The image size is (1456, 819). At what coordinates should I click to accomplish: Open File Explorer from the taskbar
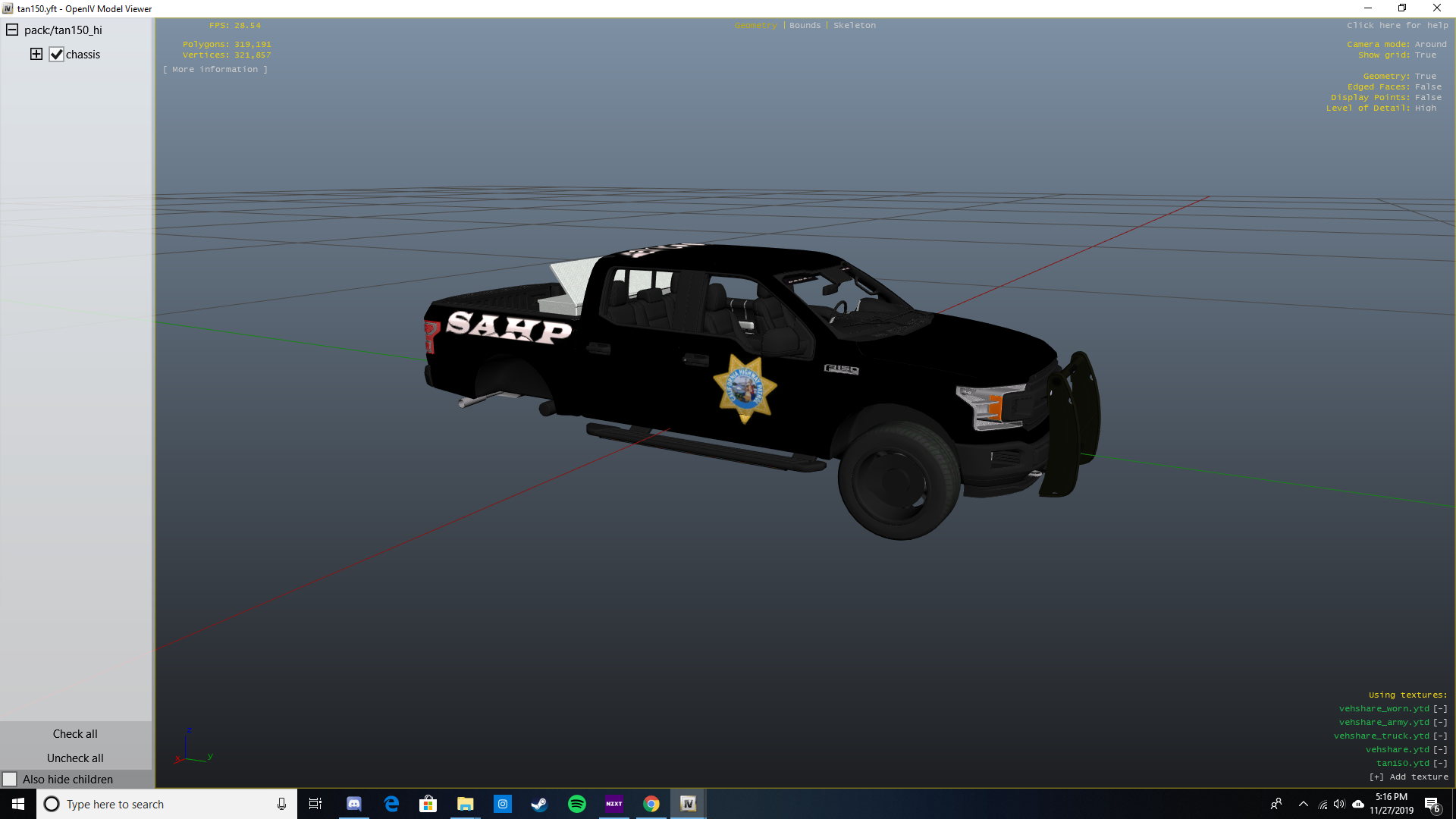tap(465, 804)
